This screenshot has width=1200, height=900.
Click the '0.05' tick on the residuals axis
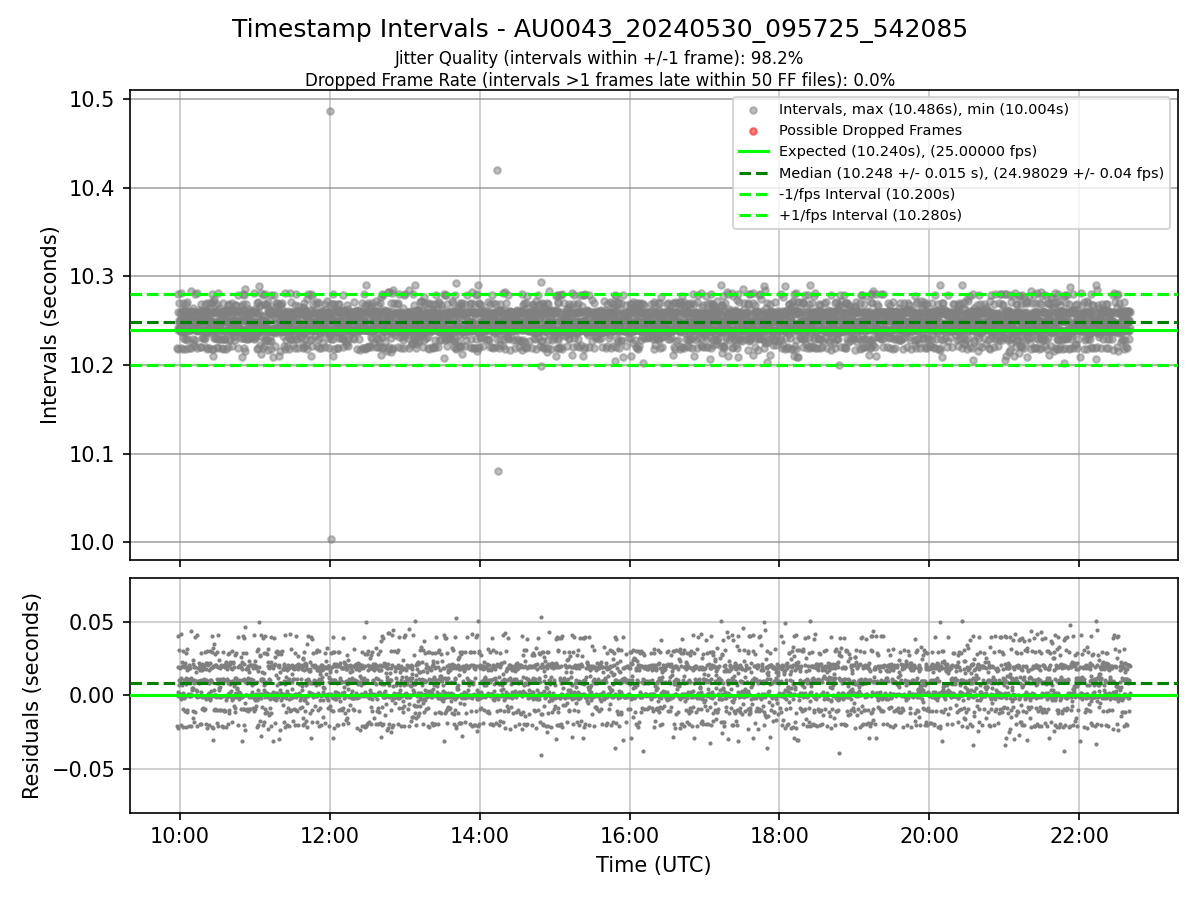tap(94, 622)
